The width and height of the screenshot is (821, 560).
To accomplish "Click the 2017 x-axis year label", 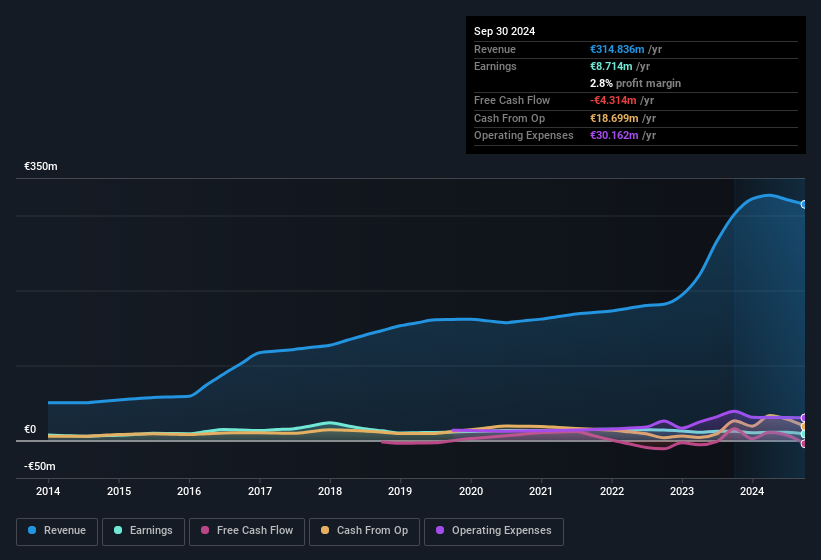I will (x=260, y=491).
